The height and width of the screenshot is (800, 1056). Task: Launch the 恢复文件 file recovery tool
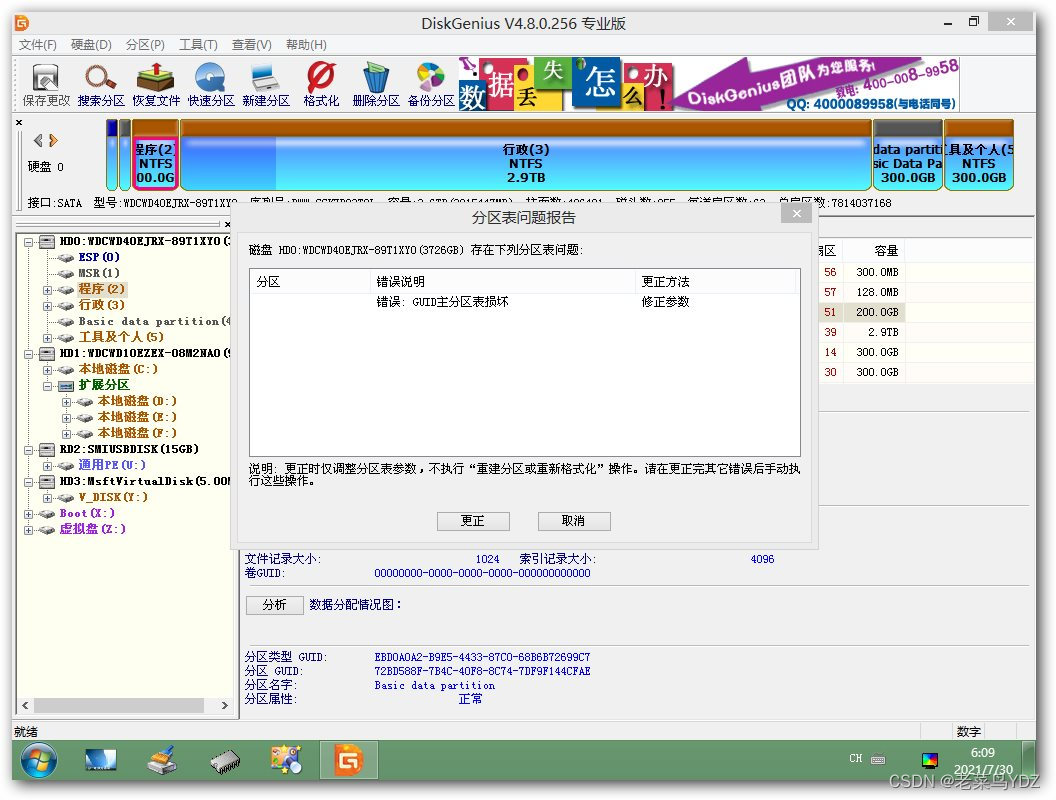click(156, 85)
